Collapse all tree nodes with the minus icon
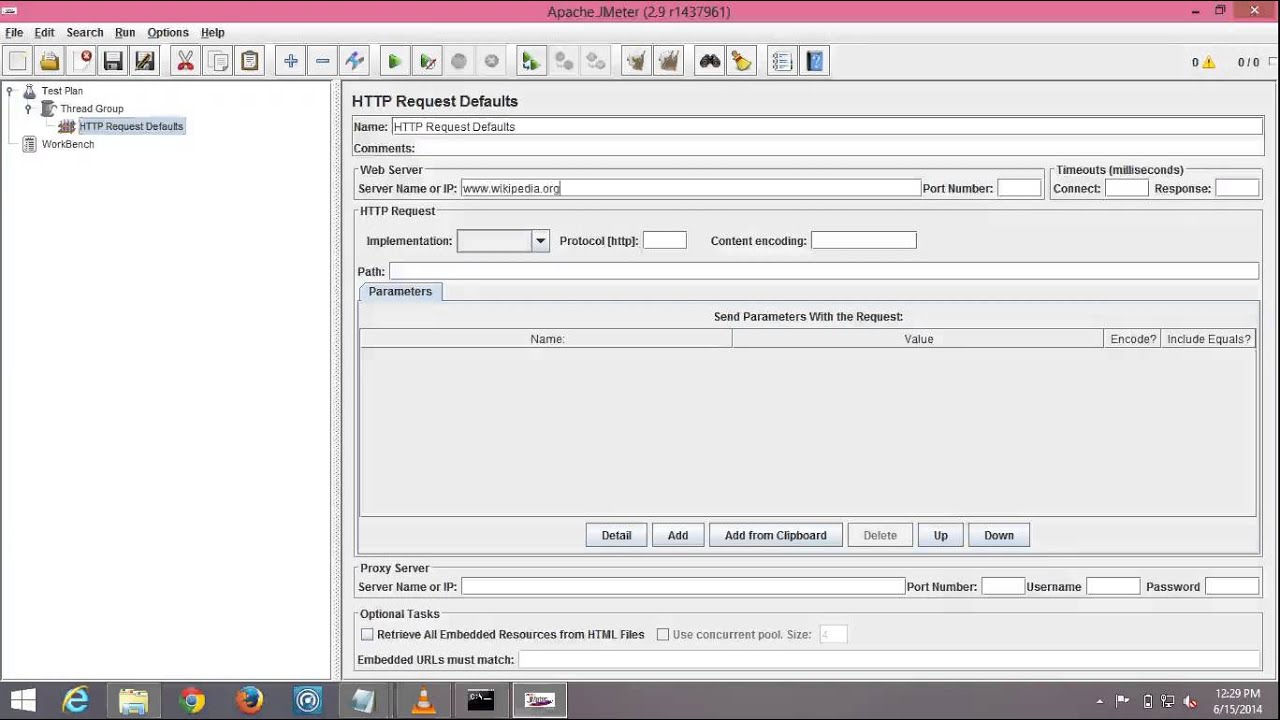This screenshot has width=1280, height=720. pyautogui.click(x=322, y=61)
